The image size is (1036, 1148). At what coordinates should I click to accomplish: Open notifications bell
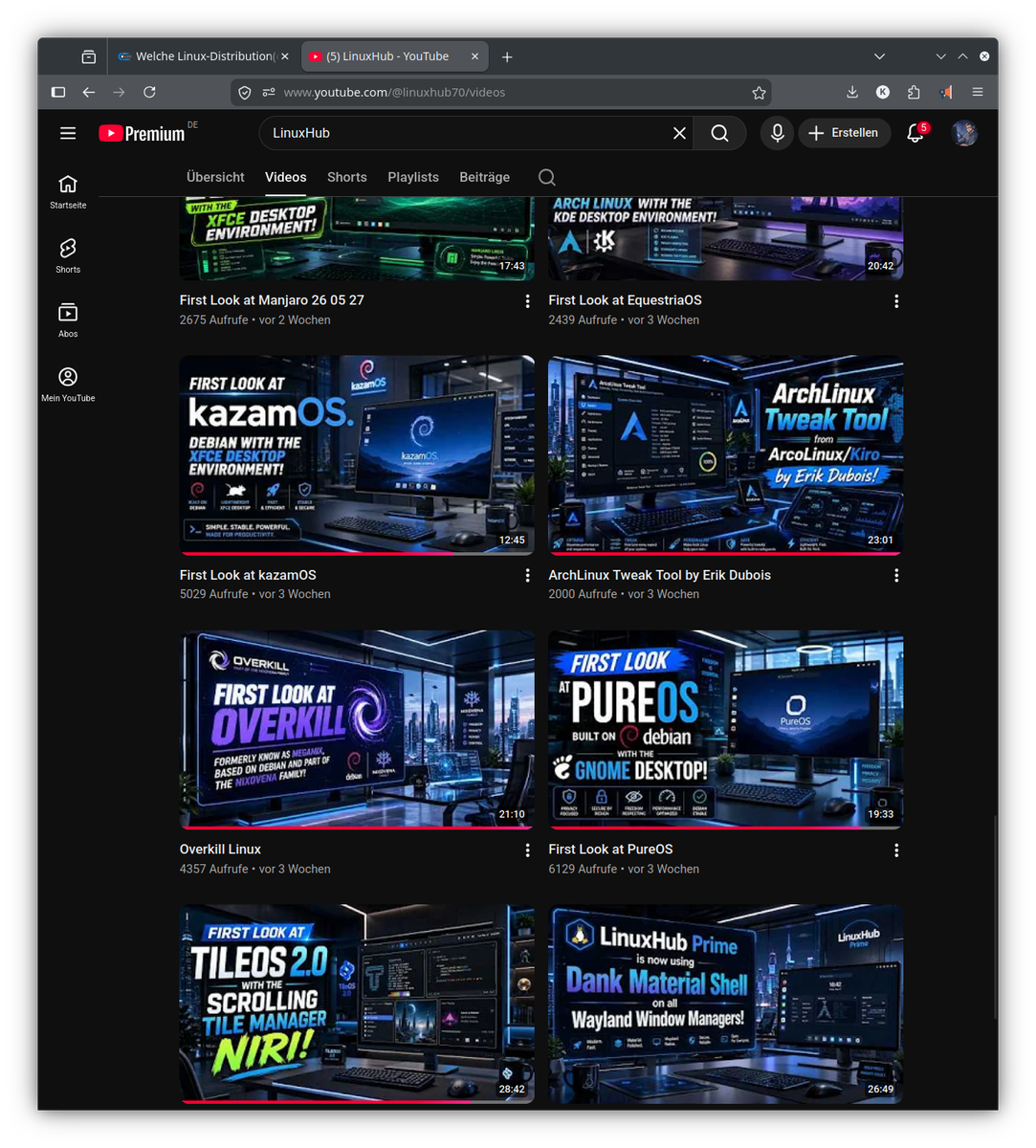[915, 133]
